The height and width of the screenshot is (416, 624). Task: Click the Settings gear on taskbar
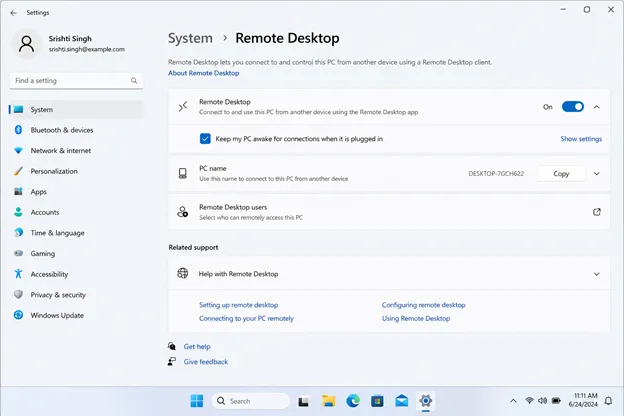[425, 401]
